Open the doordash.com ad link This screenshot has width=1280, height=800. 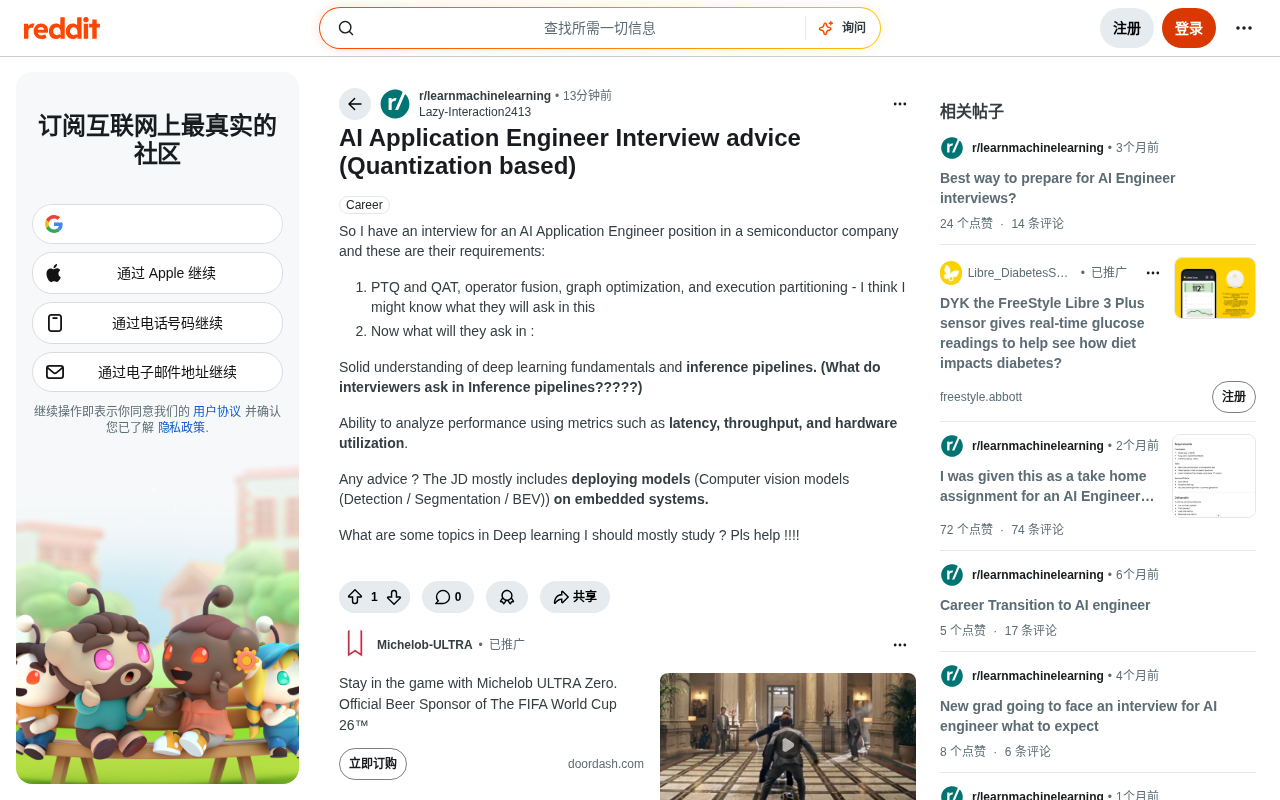(x=606, y=764)
